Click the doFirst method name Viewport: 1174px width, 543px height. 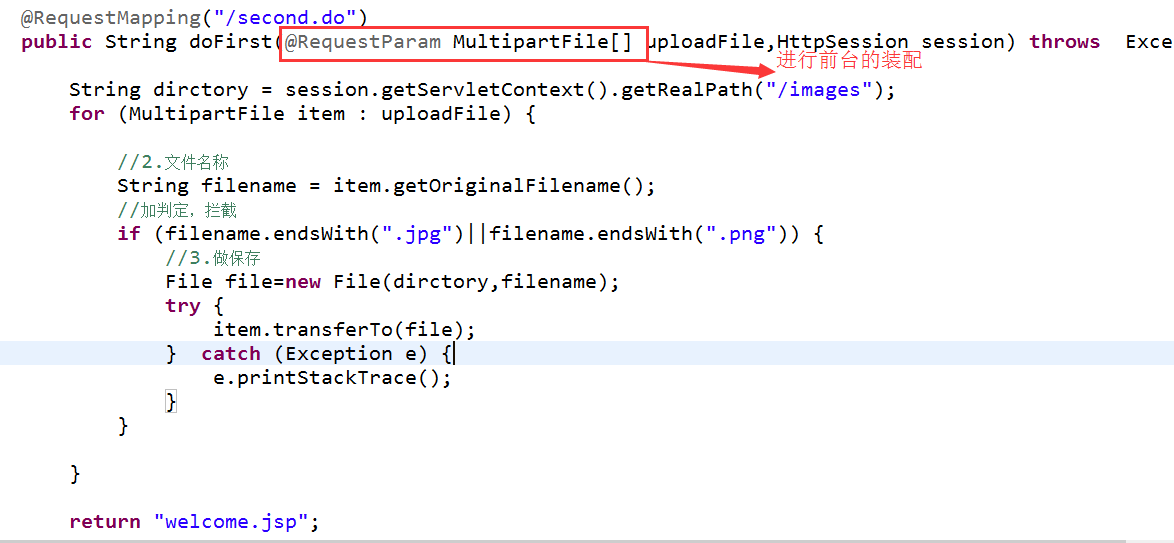[231, 41]
